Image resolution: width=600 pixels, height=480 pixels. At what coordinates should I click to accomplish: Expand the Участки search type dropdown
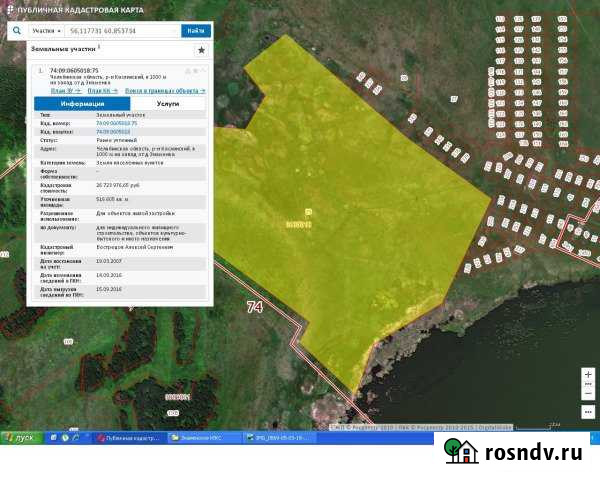(47, 31)
